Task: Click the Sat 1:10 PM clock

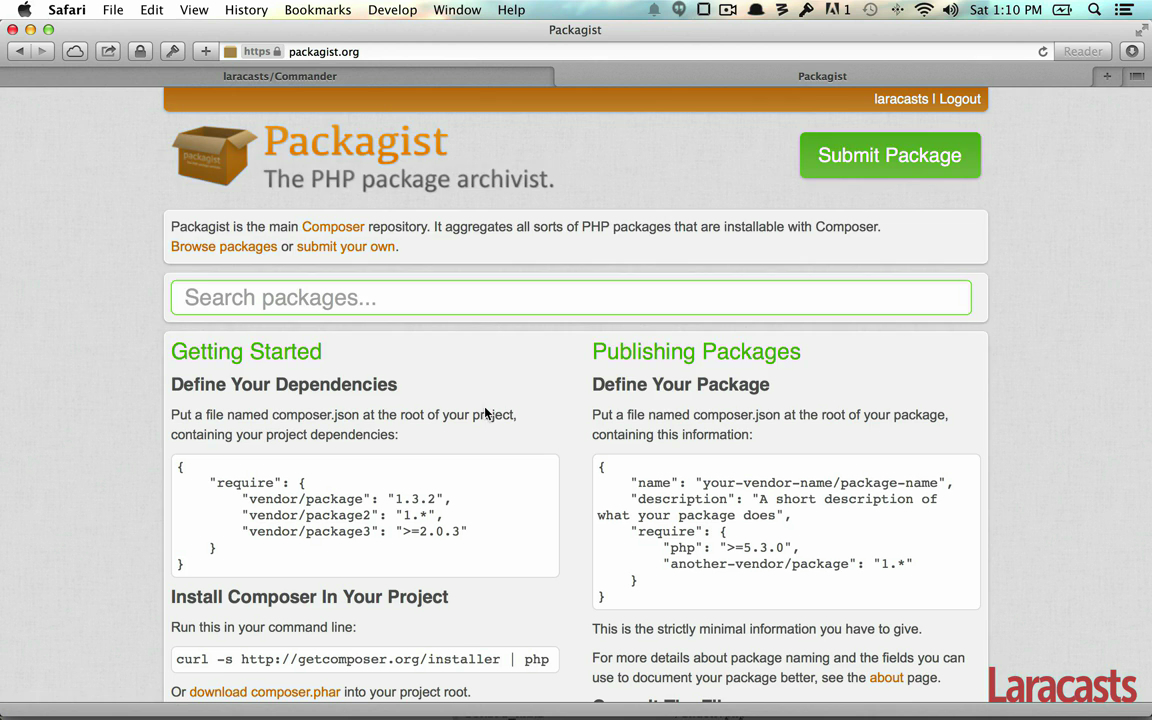Action: (1005, 10)
